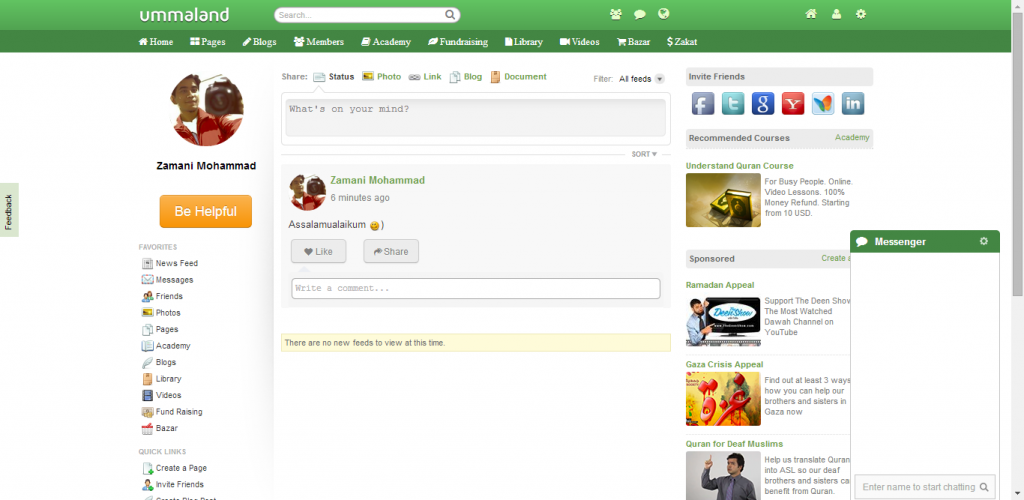
Task: Like Zamani Mohammad's post
Action: pos(318,252)
